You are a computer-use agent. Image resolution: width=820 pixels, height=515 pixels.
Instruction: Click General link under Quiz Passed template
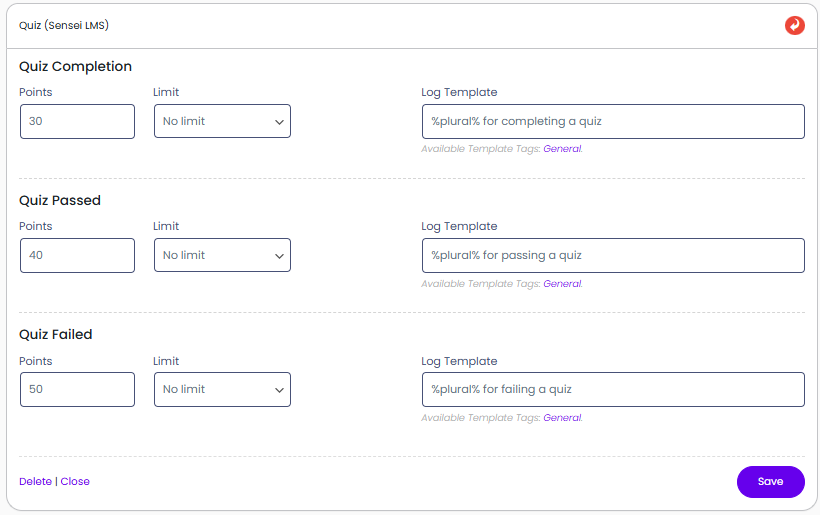561,284
